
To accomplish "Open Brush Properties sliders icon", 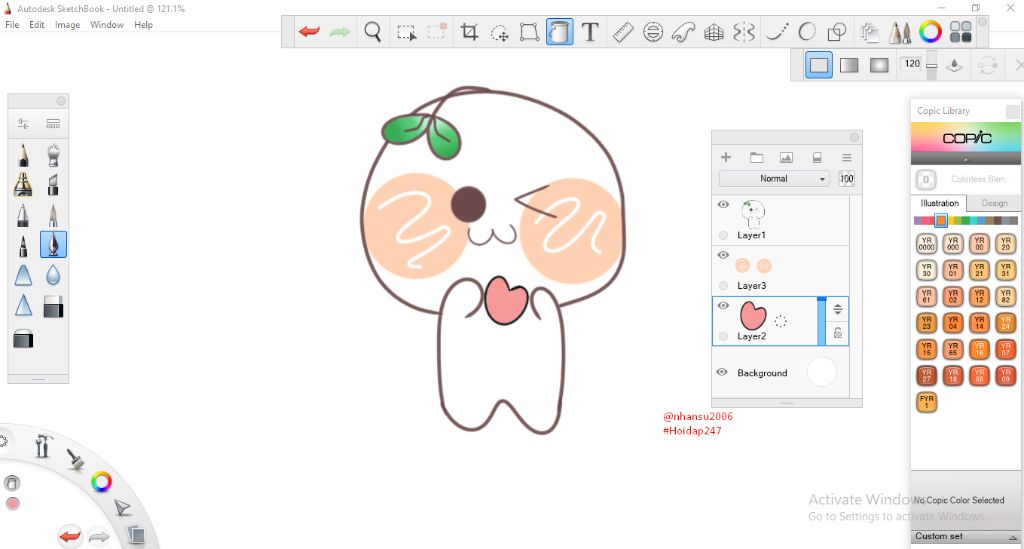I will click(x=23, y=123).
